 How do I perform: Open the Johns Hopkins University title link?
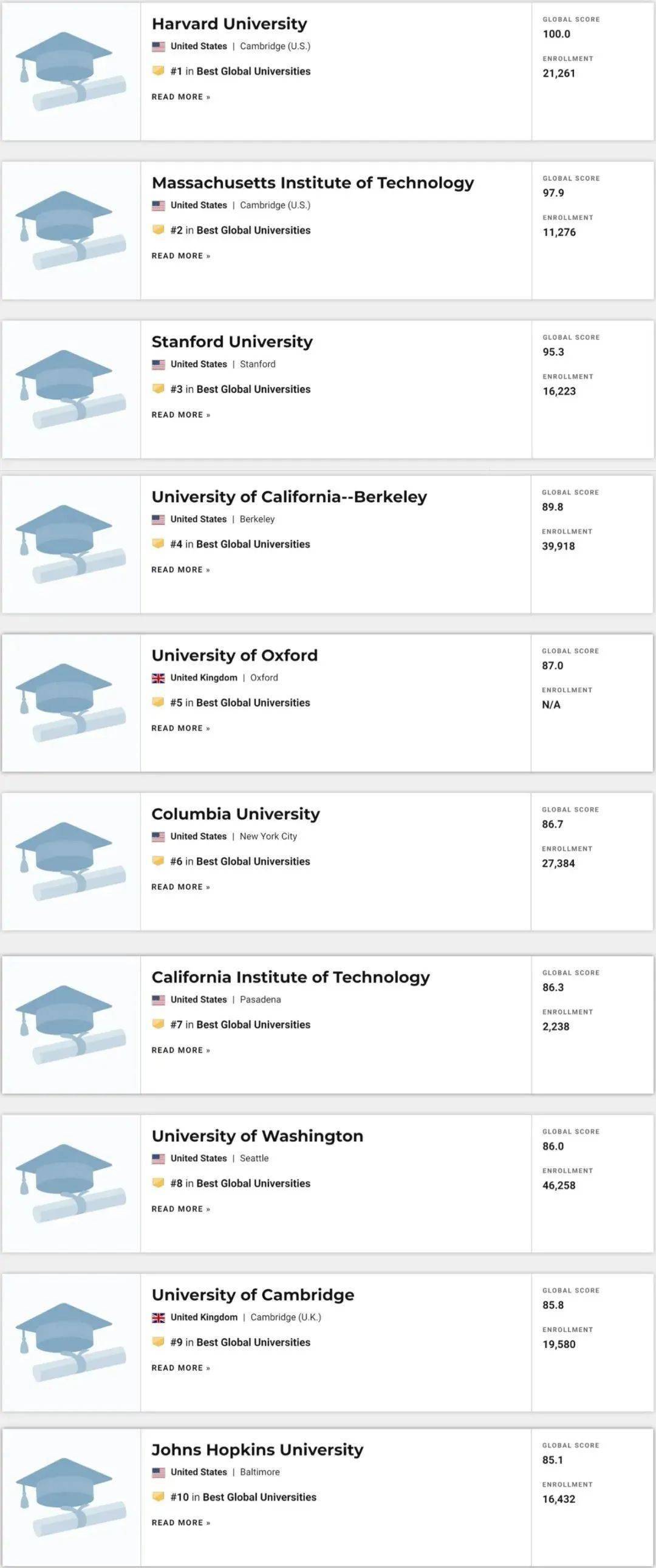257,1450
